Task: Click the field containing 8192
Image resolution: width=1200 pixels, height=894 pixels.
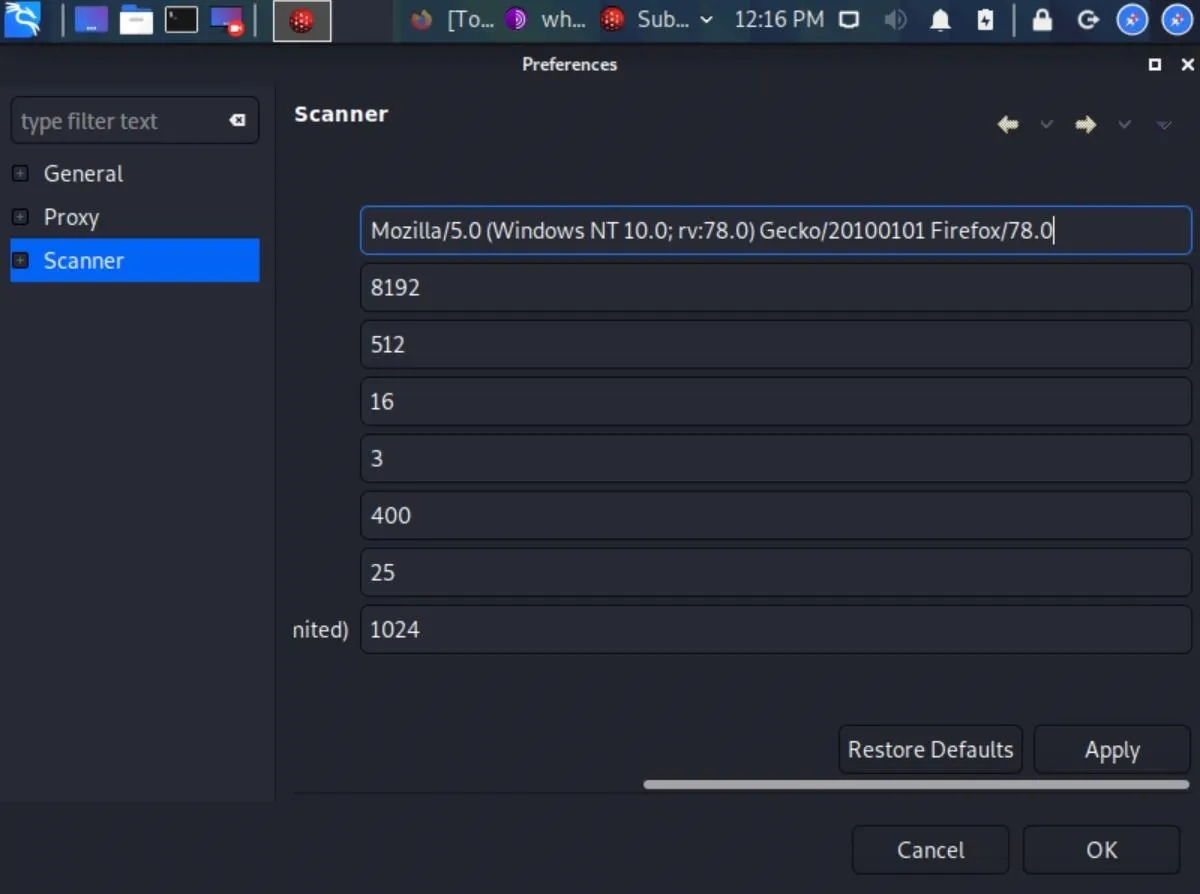Action: click(x=776, y=288)
